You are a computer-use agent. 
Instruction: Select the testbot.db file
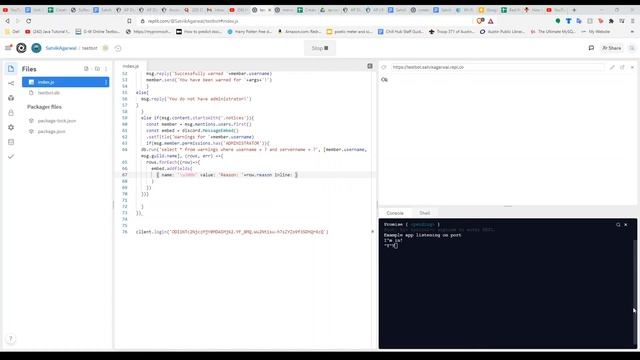(49, 93)
